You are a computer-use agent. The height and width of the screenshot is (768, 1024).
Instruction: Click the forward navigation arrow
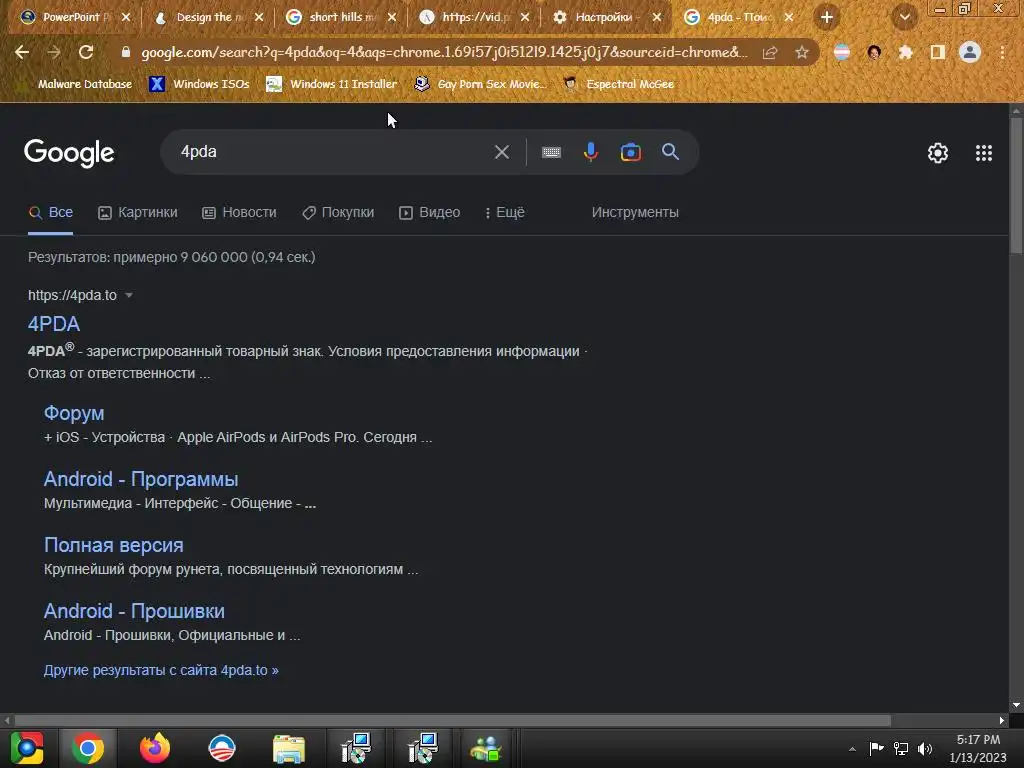click(x=54, y=52)
